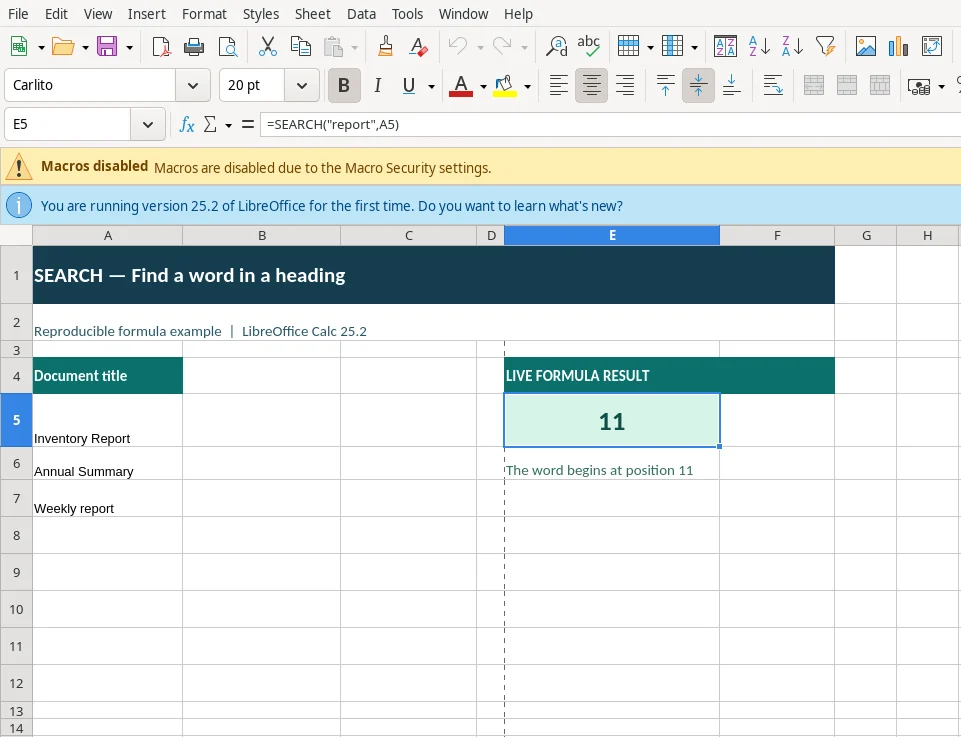Toggle the AutoFilter funnel icon
Image resolution: width=961 pixels, height=737 pixels.
click(x=826, y=47)
